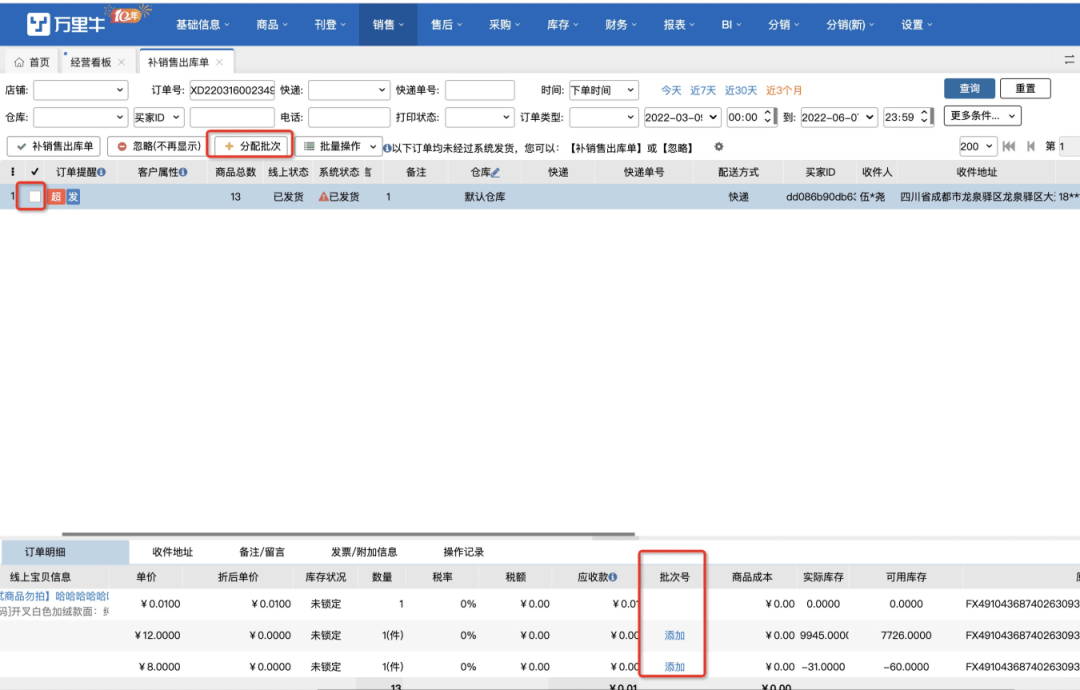
Task: Open the 仓库 filter dropdown
Action: (x=81, y=117)
